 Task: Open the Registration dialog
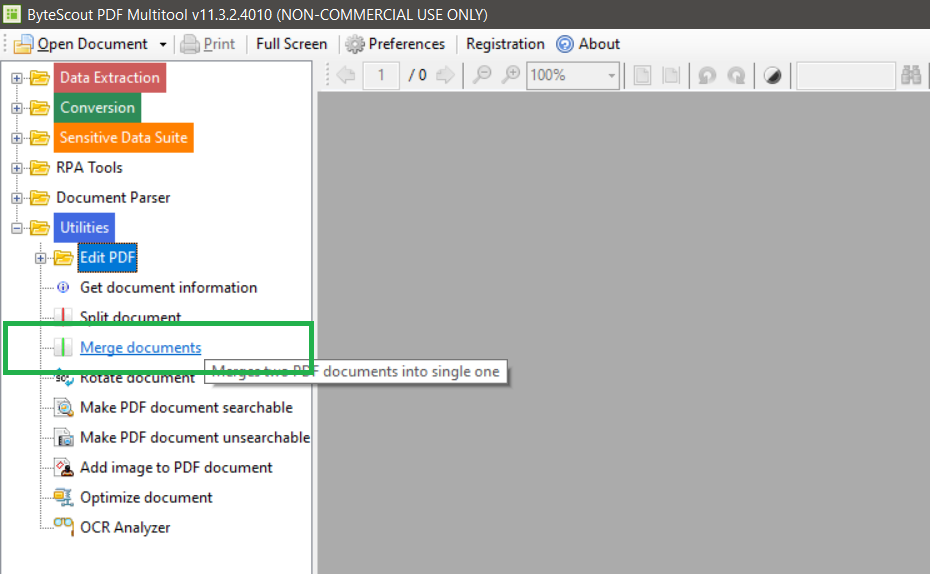point(505,44)
